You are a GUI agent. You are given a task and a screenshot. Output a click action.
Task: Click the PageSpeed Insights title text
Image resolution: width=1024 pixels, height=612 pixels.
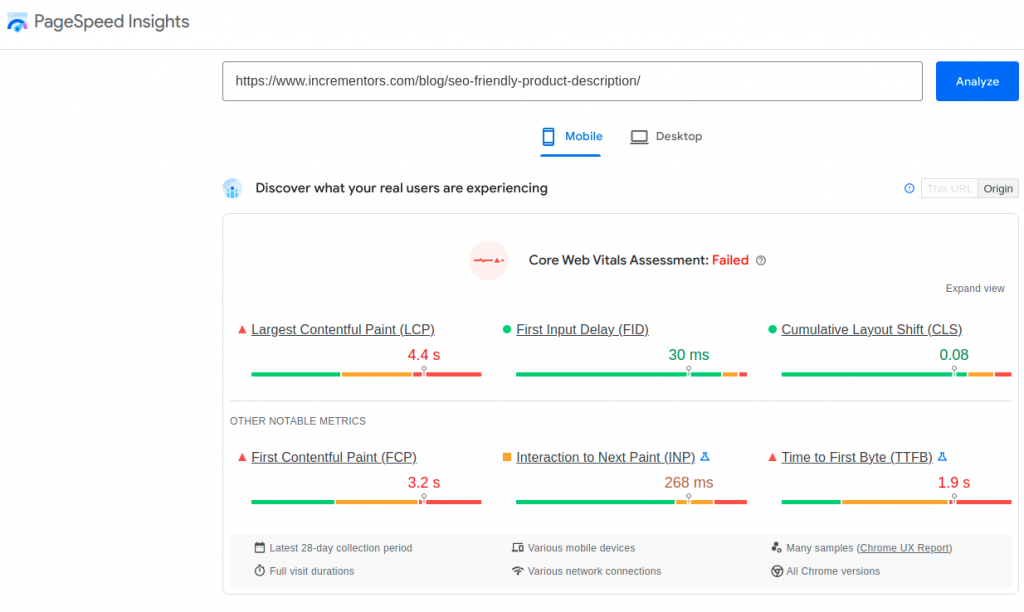[112, 22]
